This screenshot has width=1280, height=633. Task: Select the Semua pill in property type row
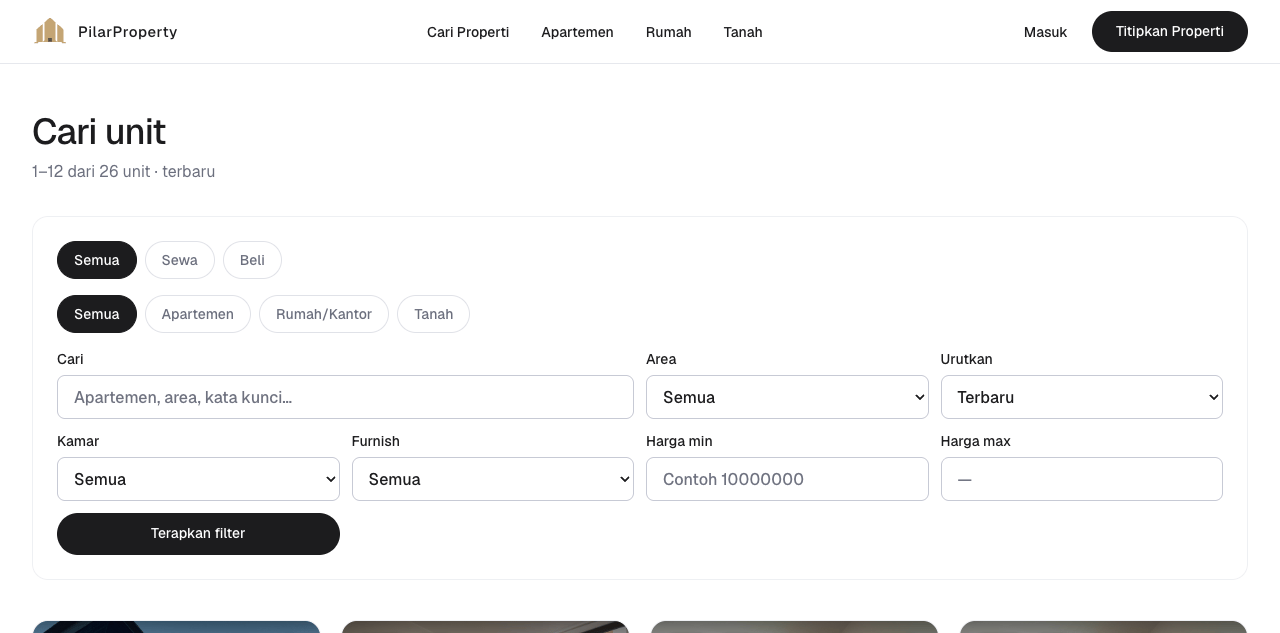pos(97,314)
